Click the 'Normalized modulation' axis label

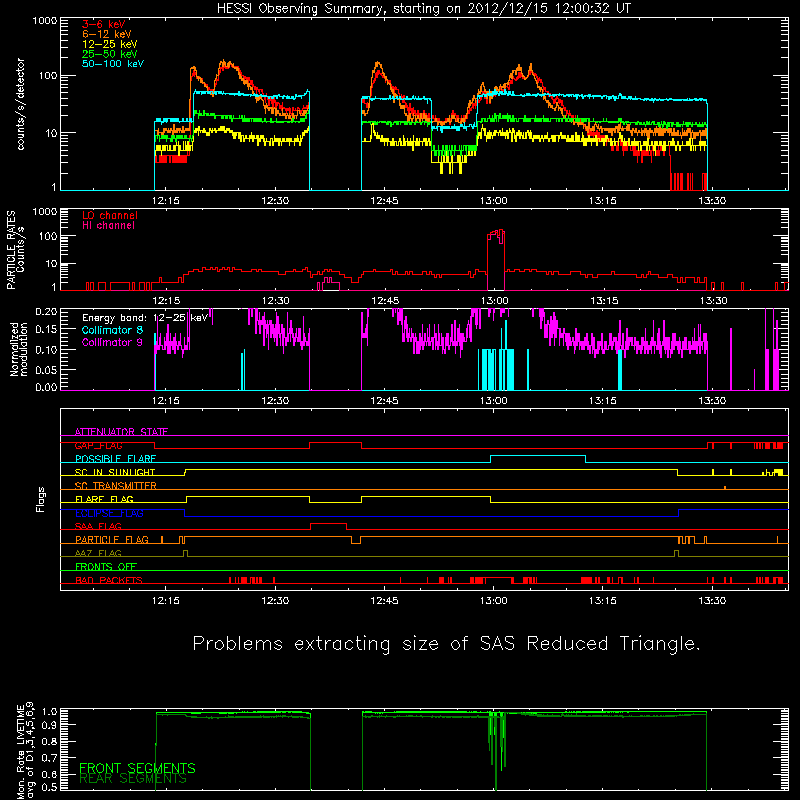19,349
